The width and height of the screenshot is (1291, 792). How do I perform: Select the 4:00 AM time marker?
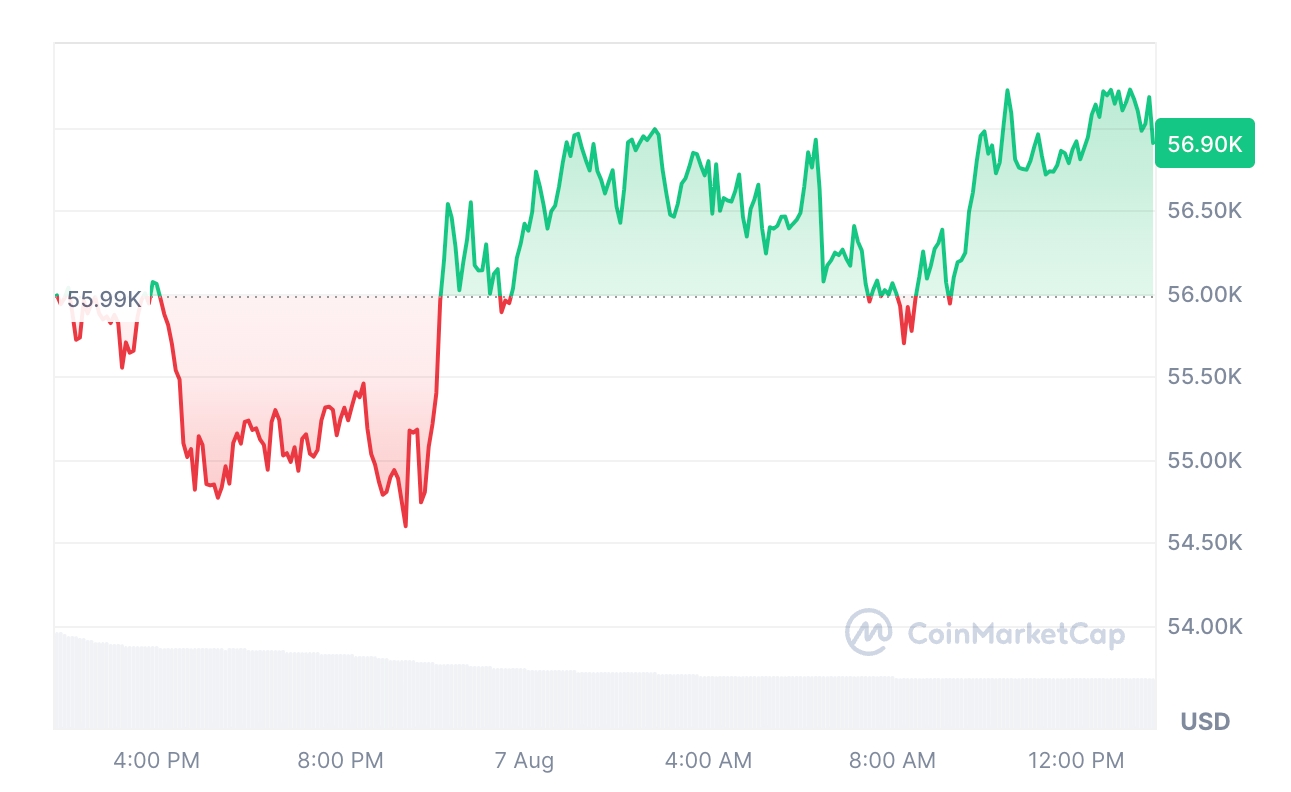(x=709, y=761)
